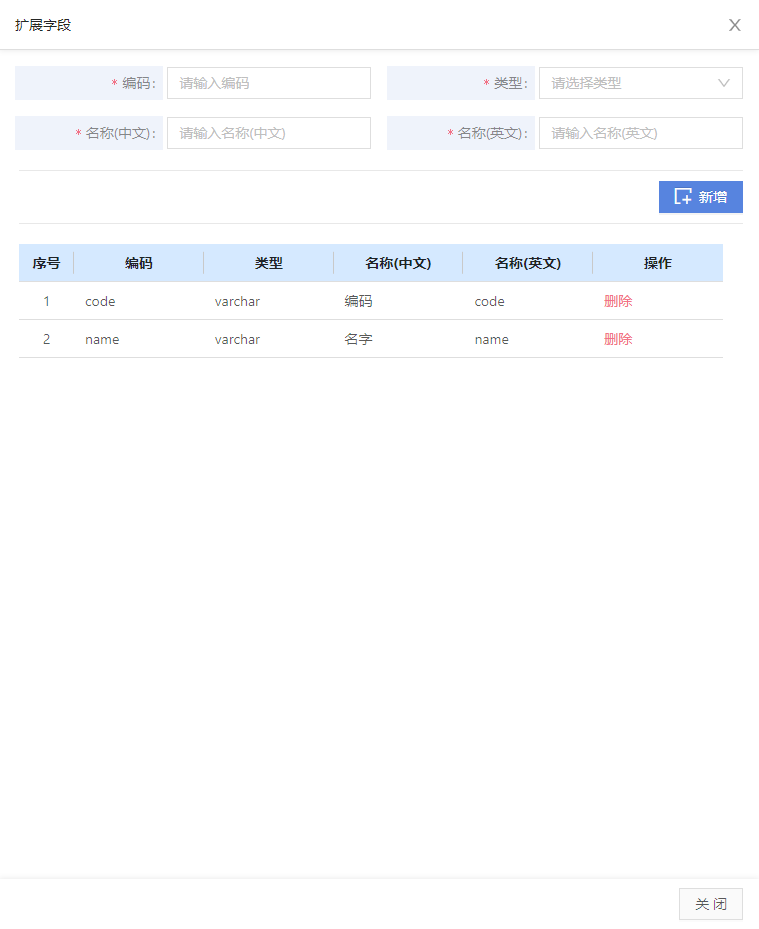
Task: Click the 操作 column header
Action: pos(658,263)
